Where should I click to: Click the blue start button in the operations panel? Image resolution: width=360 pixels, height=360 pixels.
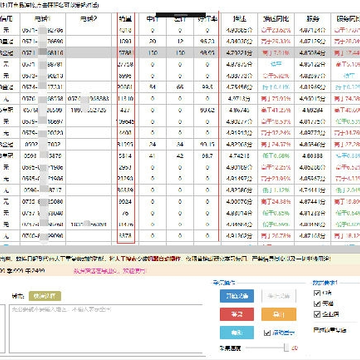point(237,296)
